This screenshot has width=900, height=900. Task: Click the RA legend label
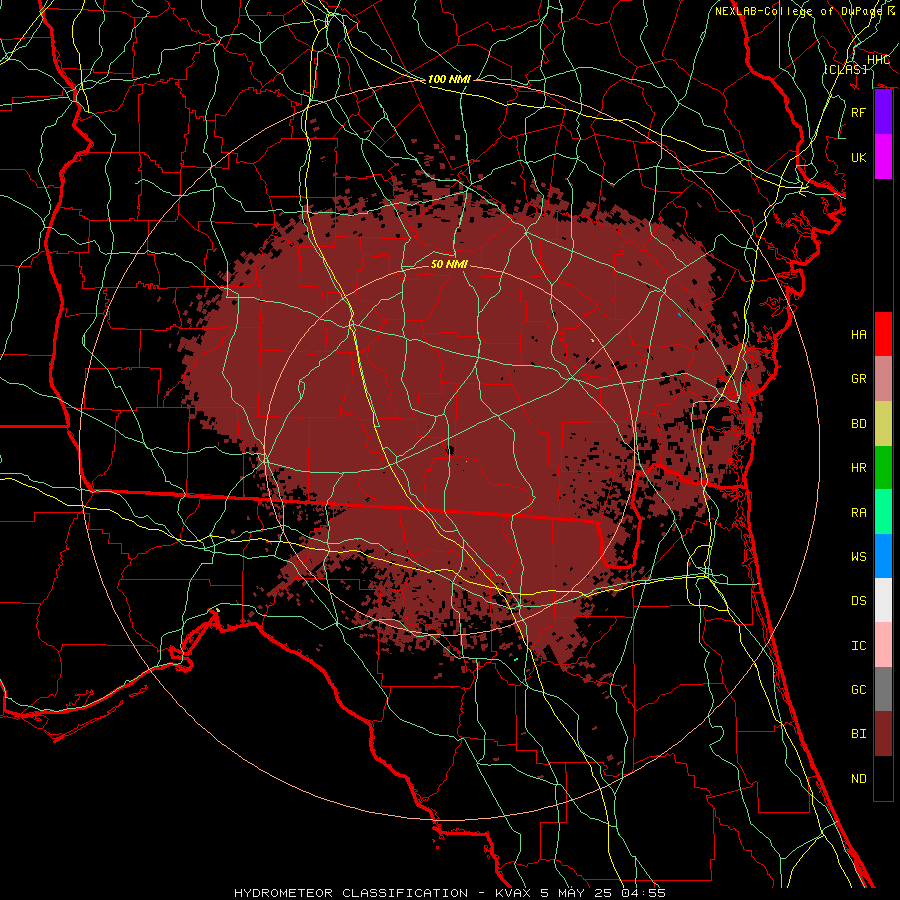[859, 513]
